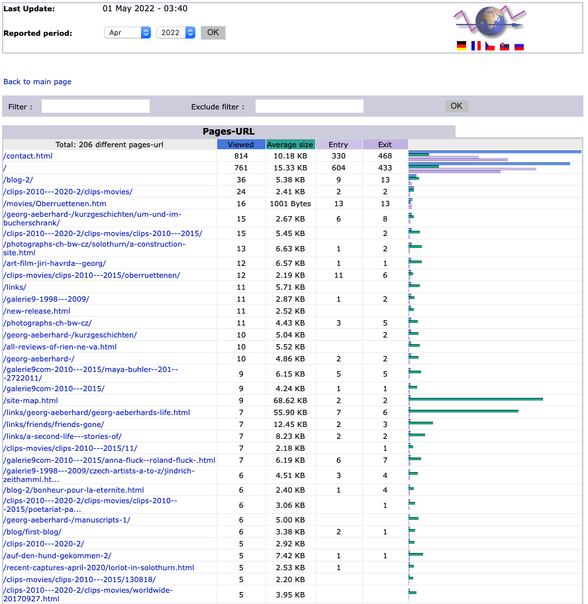Open /photographs-ch-bw-cz/ link

tap(47, 323)
